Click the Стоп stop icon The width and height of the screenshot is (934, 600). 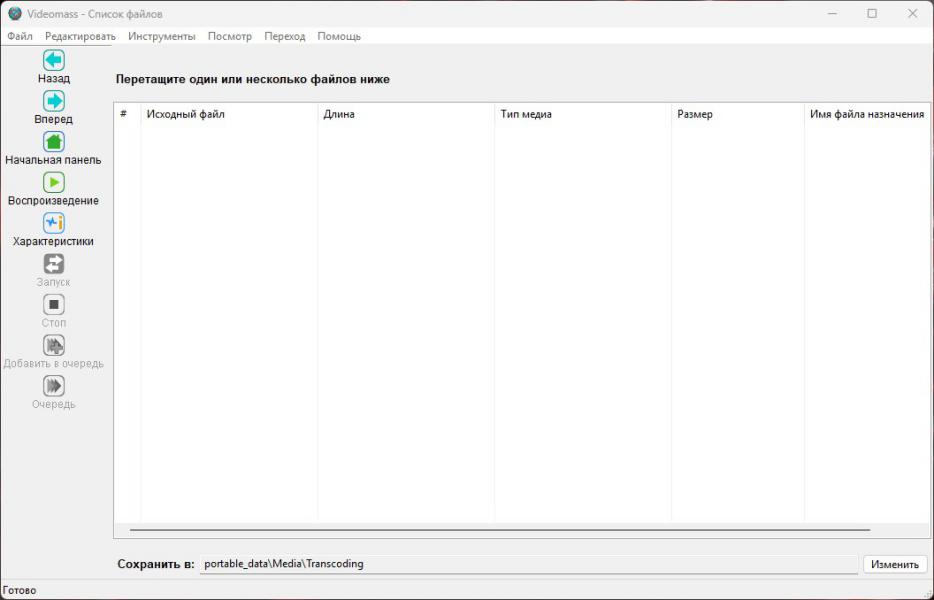tap(54, 304)
